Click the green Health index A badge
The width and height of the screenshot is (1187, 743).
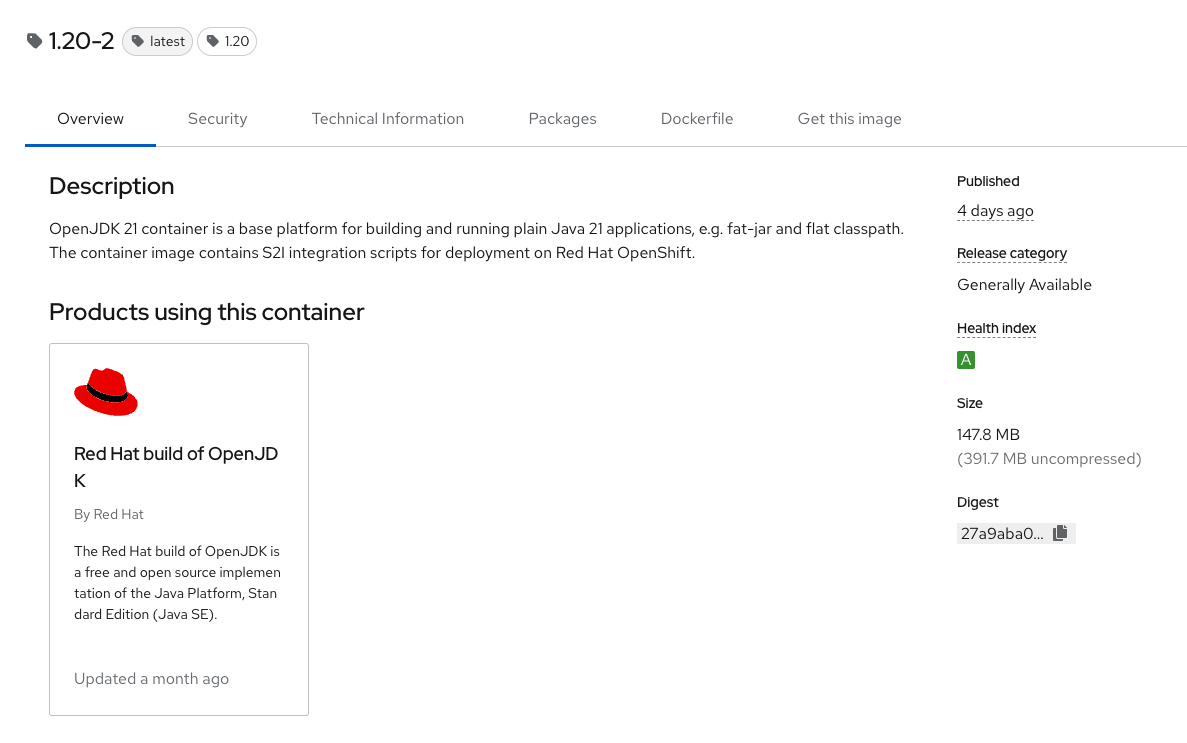click(x=966, y=360)
